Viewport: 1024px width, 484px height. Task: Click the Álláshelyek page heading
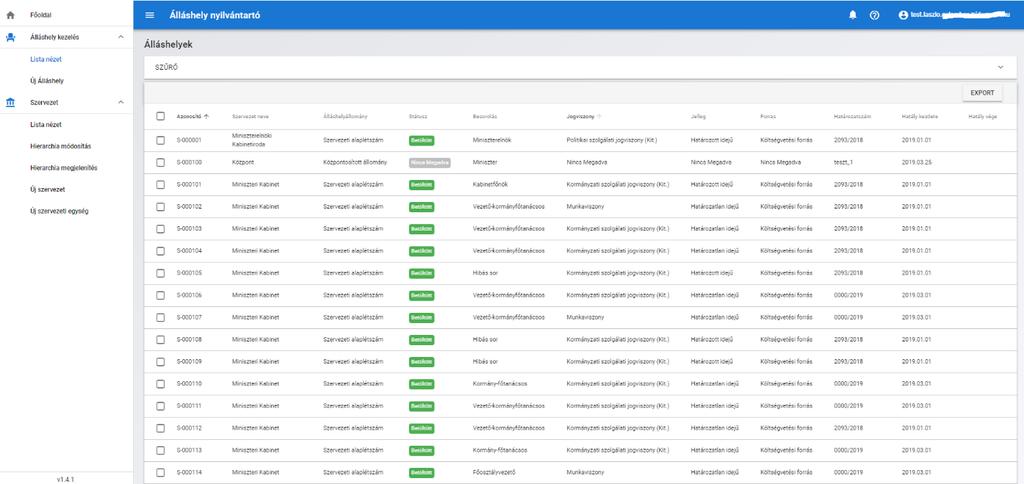(x=168, y=45)
